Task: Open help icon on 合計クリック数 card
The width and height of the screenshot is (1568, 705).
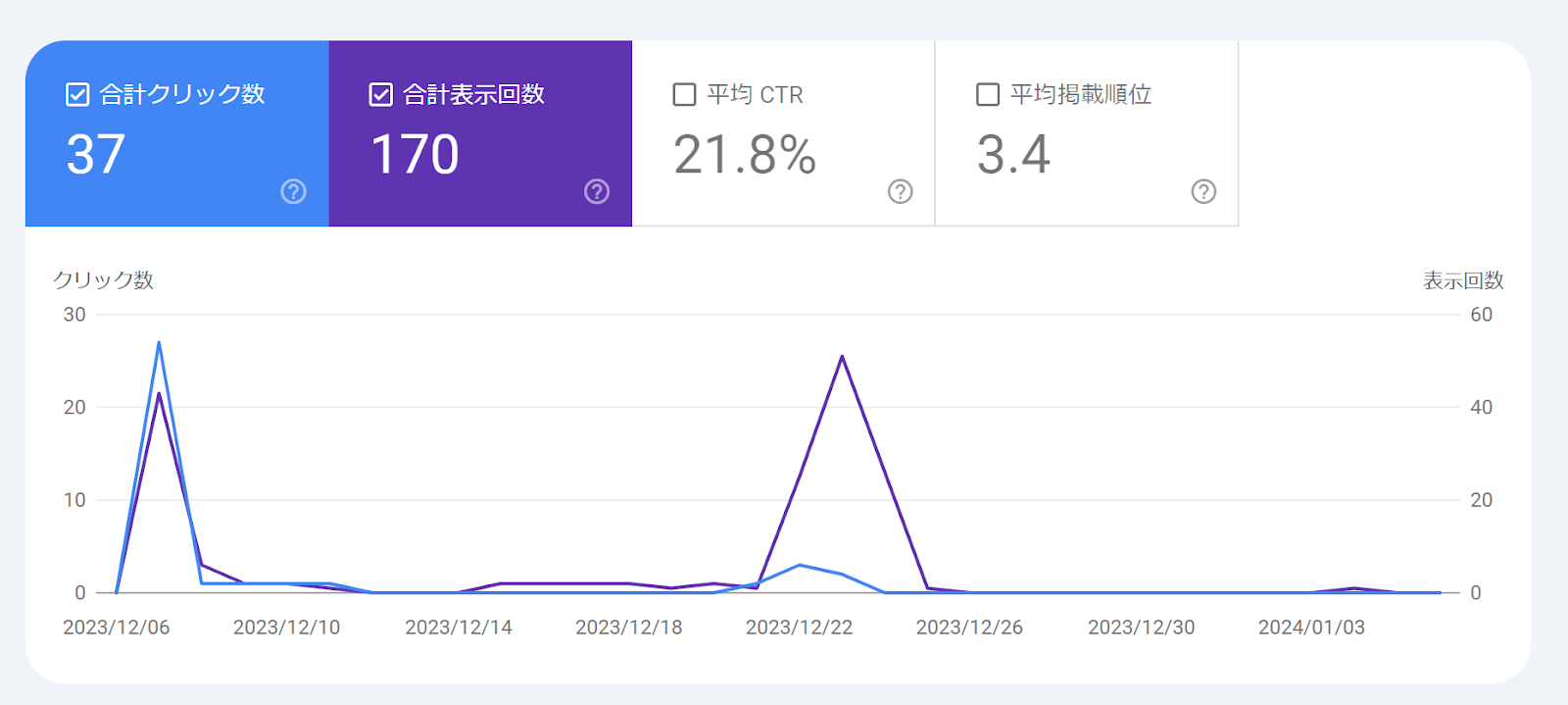Action: coord(293,191)
